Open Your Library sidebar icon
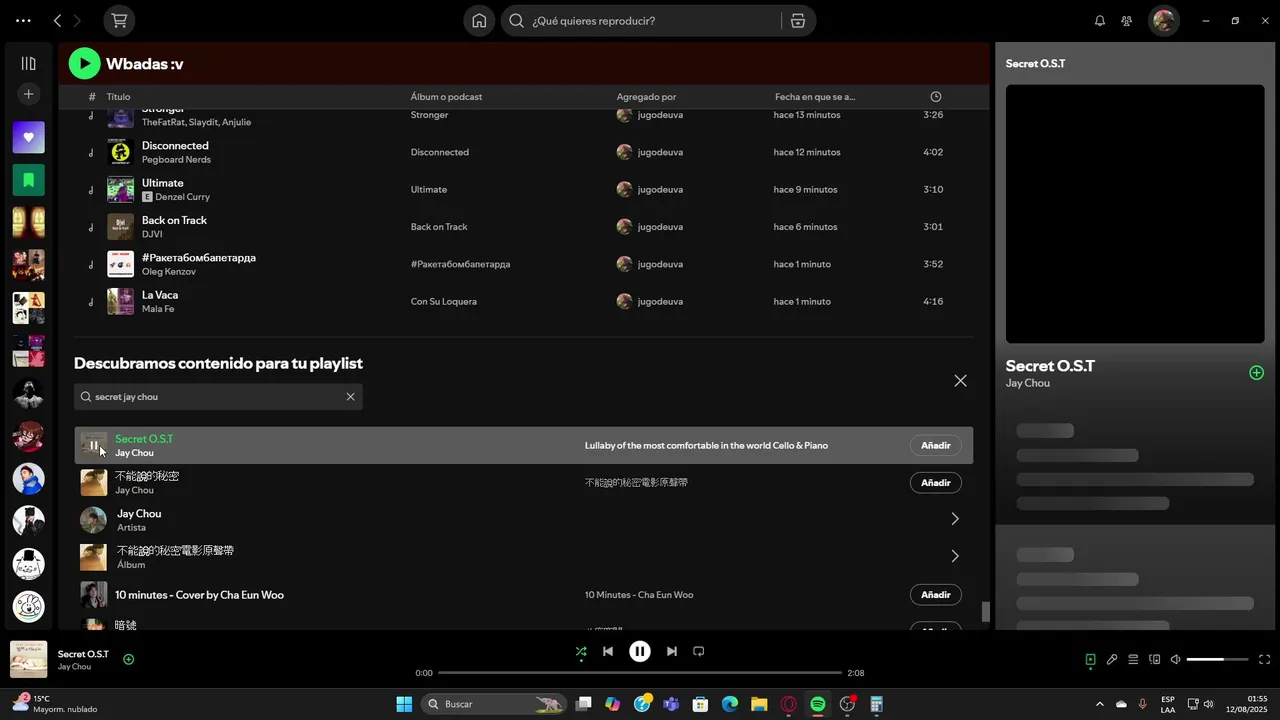Image resolution: width=1280 pixels, height=720 pixels. click(x=28, y=63)
